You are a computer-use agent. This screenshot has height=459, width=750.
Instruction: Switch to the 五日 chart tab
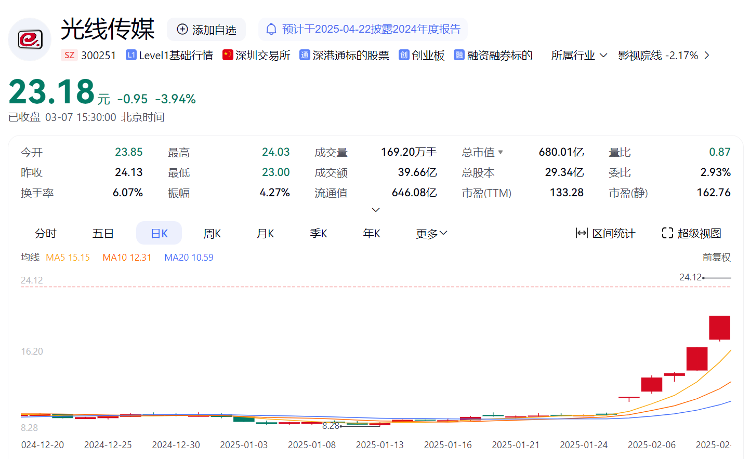pyautogui.click(x=103, y=233)
